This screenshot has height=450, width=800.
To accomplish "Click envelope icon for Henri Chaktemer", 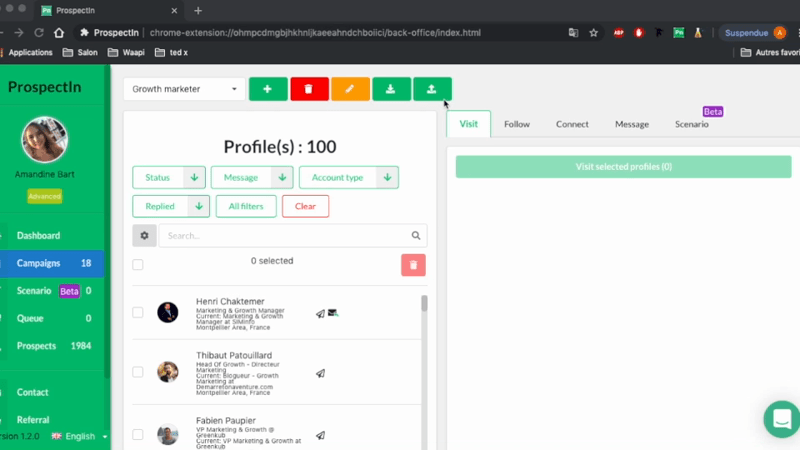I will 333,313.
